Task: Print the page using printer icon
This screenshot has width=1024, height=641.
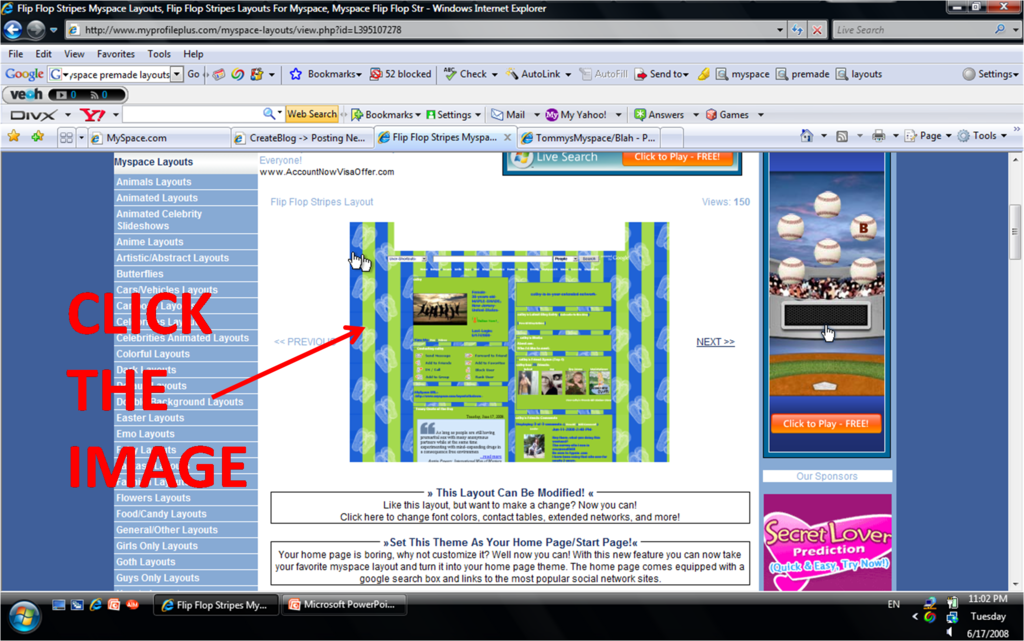Action: (879, 136)
